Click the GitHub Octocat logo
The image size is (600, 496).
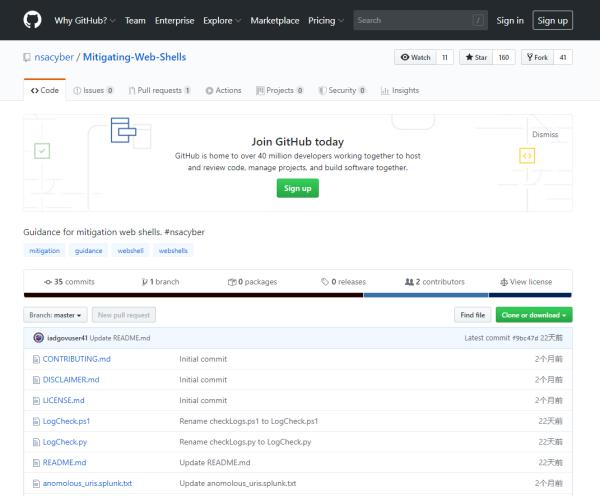tap(31, 20)
